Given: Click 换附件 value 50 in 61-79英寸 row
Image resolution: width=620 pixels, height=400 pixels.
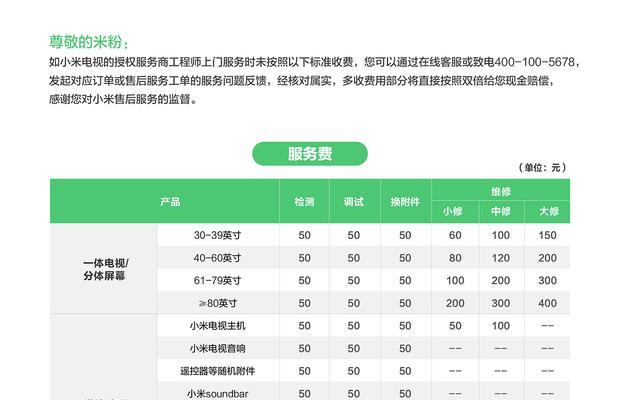Looking at the screenshot, I should tap(405, 281).
